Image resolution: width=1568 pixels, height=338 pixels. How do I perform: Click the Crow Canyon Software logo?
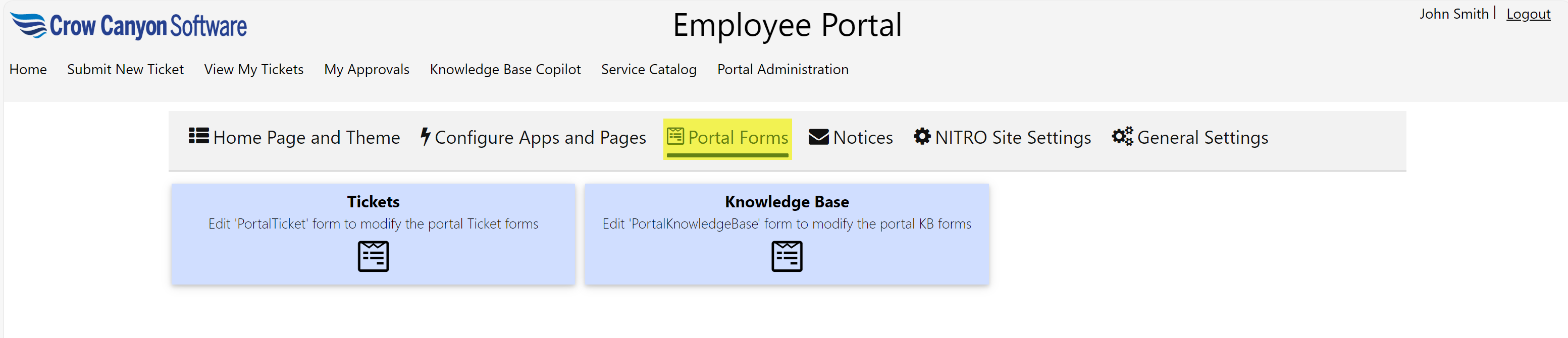point(128,26)
